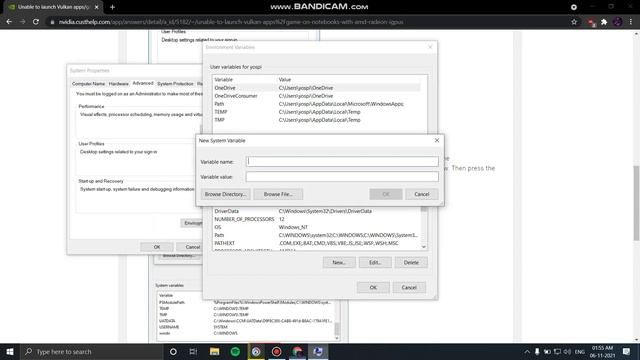Open the Chrome Extensions puzzle menu
The image size is (640, 360).
coord(604,22)
